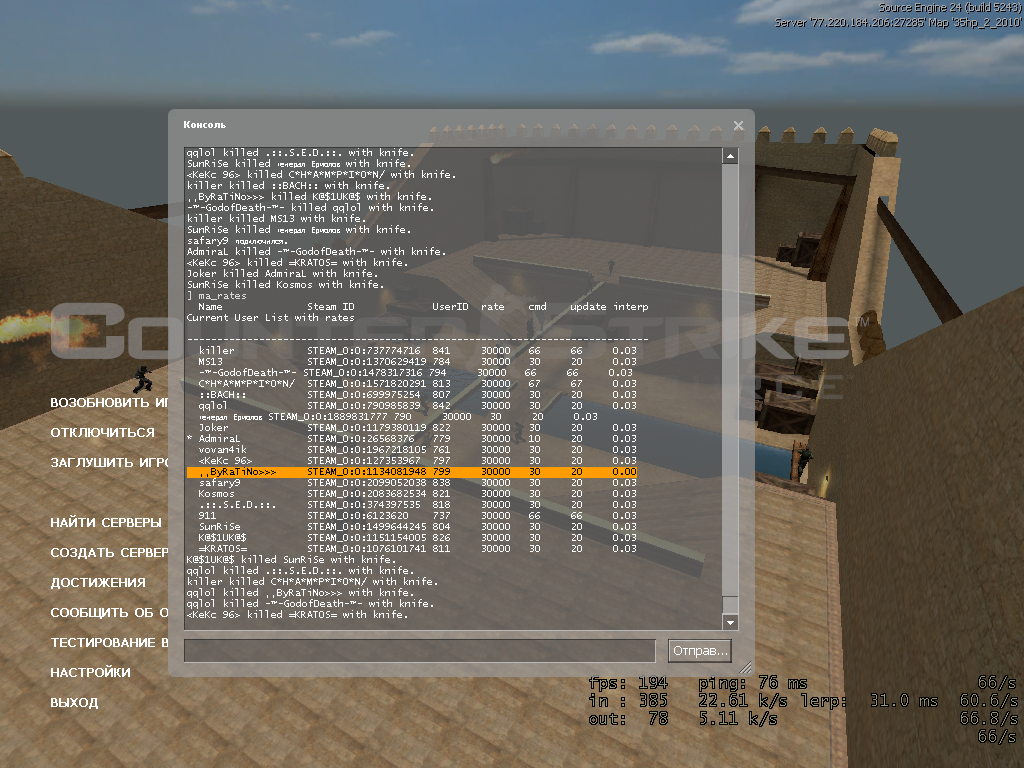Click highlighted ,,ByRaTiNo>>> row

pyautogui.click(x=411, y=472)
